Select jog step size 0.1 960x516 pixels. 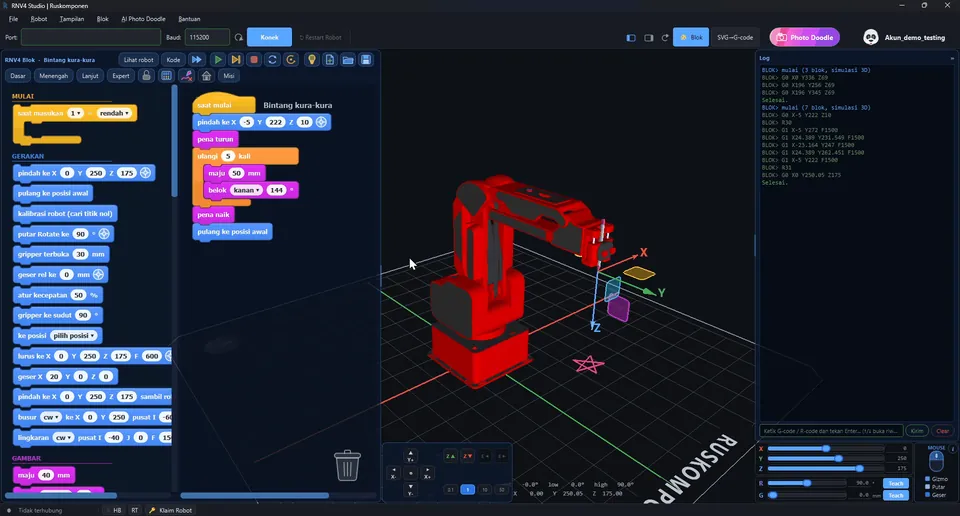point(451,490)
